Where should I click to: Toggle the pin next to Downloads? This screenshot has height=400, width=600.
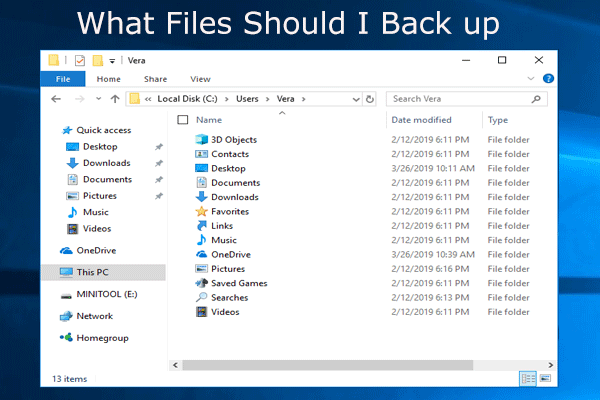[159, 163]
